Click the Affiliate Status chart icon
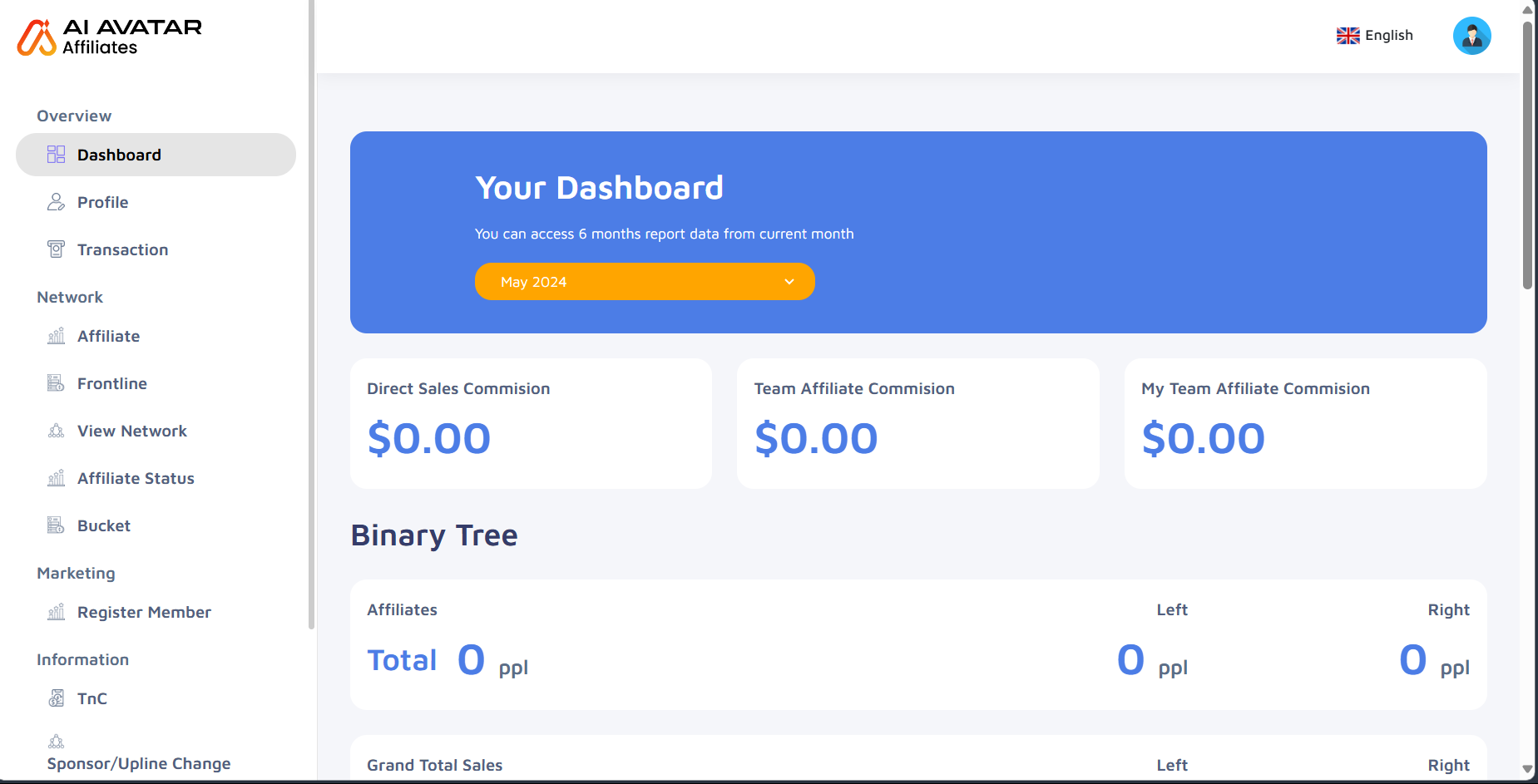This screenshot has height=784, width=1538. pyautogui.click(x=56, y=478)
